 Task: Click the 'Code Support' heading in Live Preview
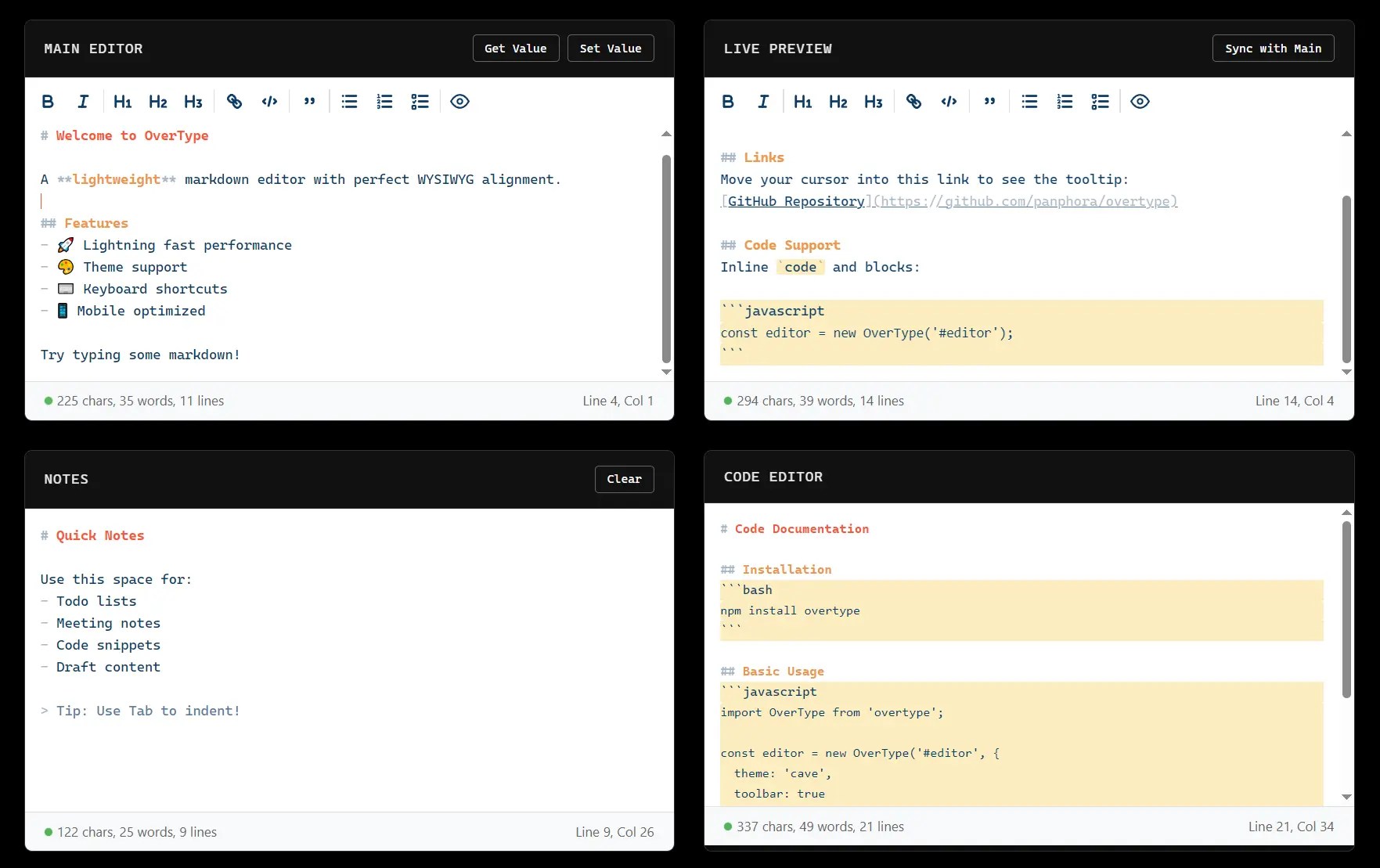point(792,245)
